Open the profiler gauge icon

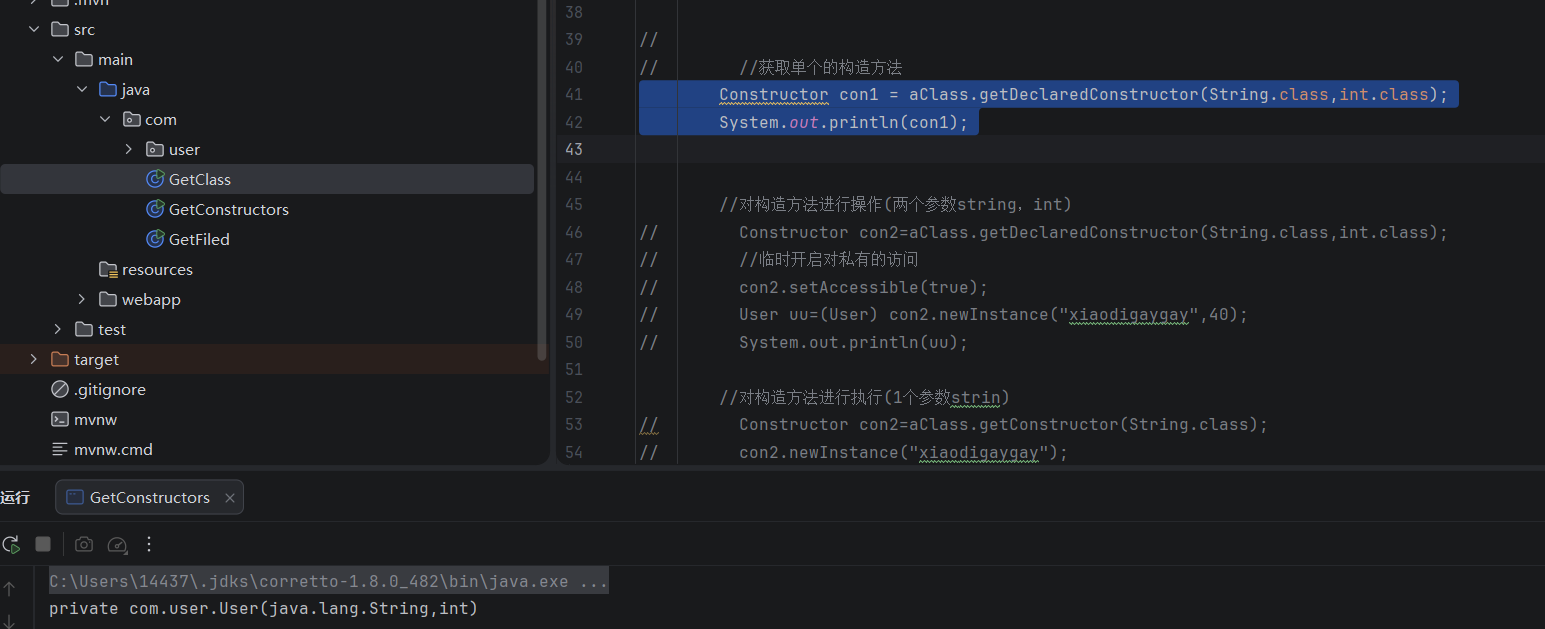click(x=117, y=544)
